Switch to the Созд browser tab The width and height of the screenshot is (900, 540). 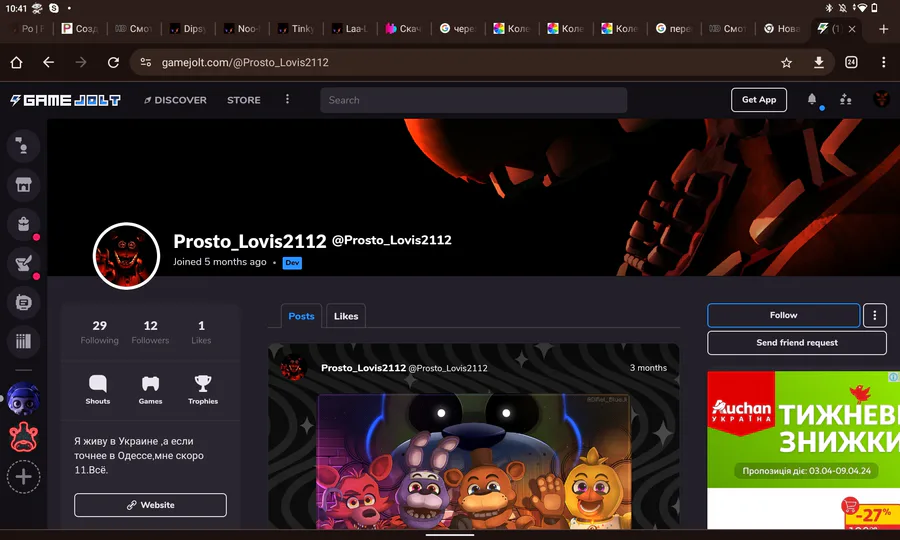point(80,29)
